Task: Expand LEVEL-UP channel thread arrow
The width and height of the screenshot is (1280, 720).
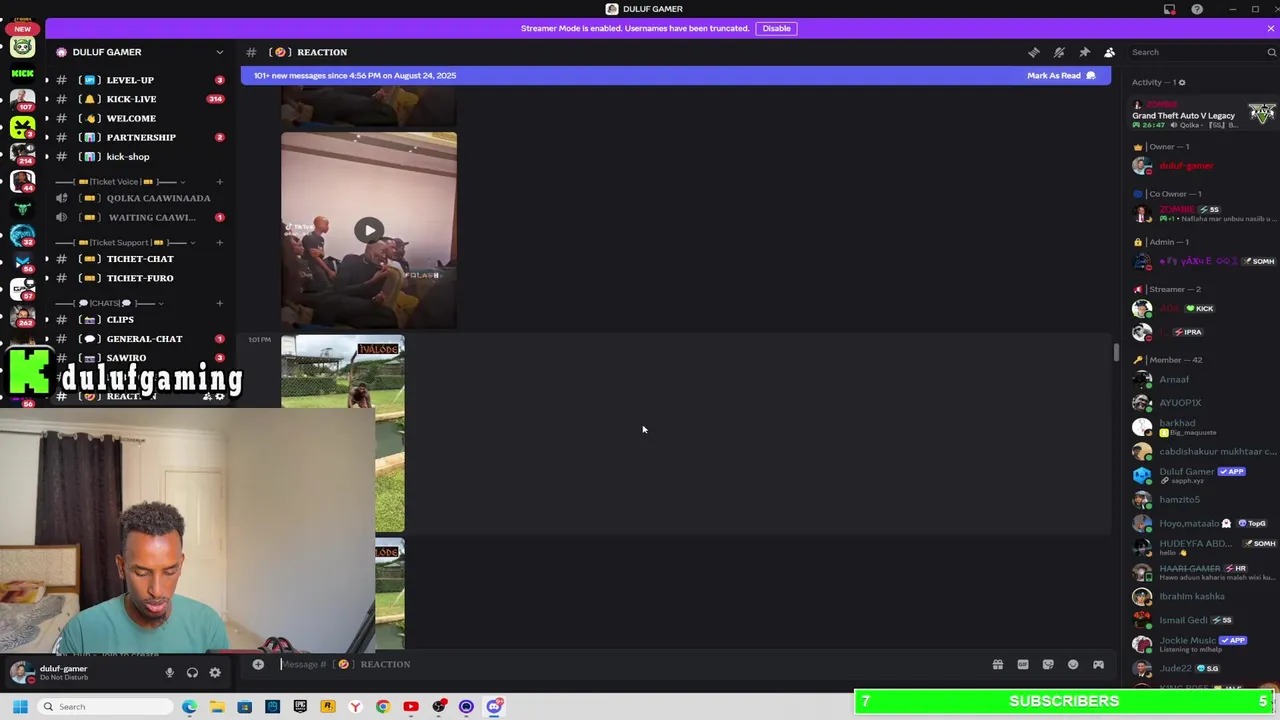Action: 47,80
